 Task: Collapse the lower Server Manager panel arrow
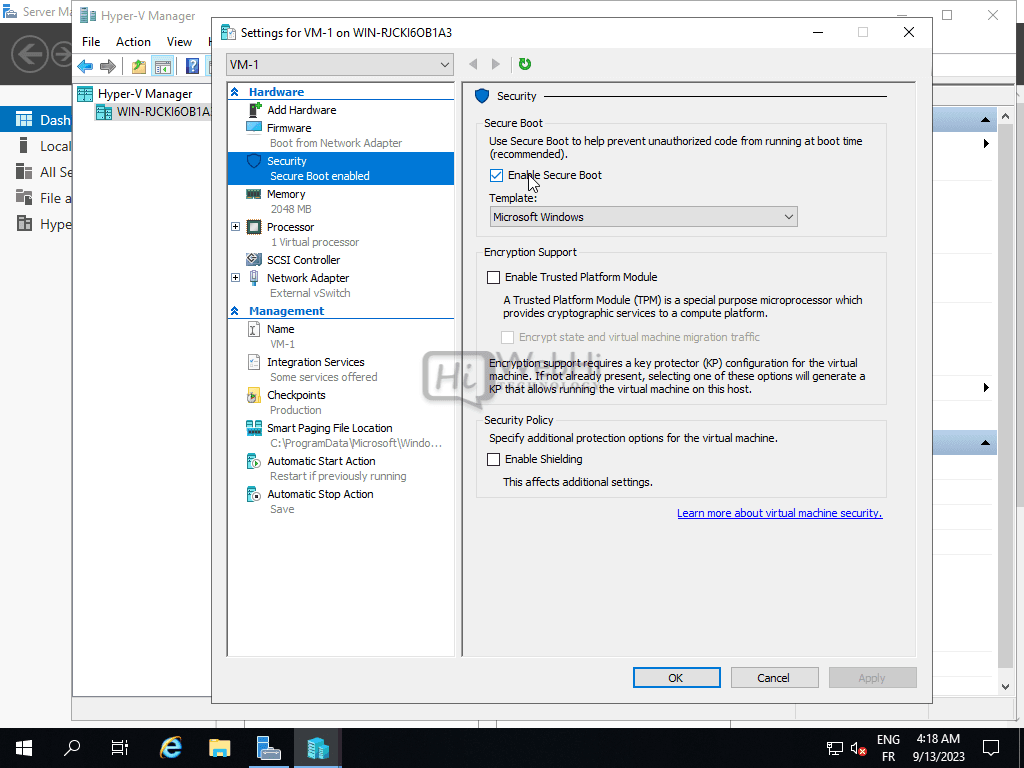pyautogui.click(x=985, y=443)
